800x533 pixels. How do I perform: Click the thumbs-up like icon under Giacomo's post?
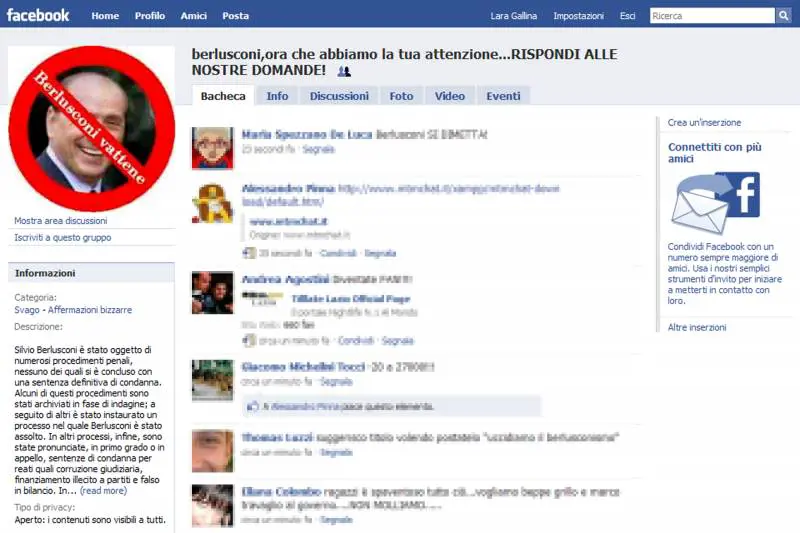pos(252,407)
